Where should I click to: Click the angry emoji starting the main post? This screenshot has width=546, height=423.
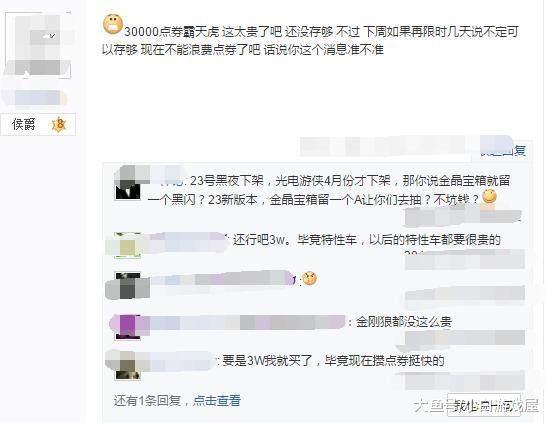pyautogui.click(x=113, y=25)
